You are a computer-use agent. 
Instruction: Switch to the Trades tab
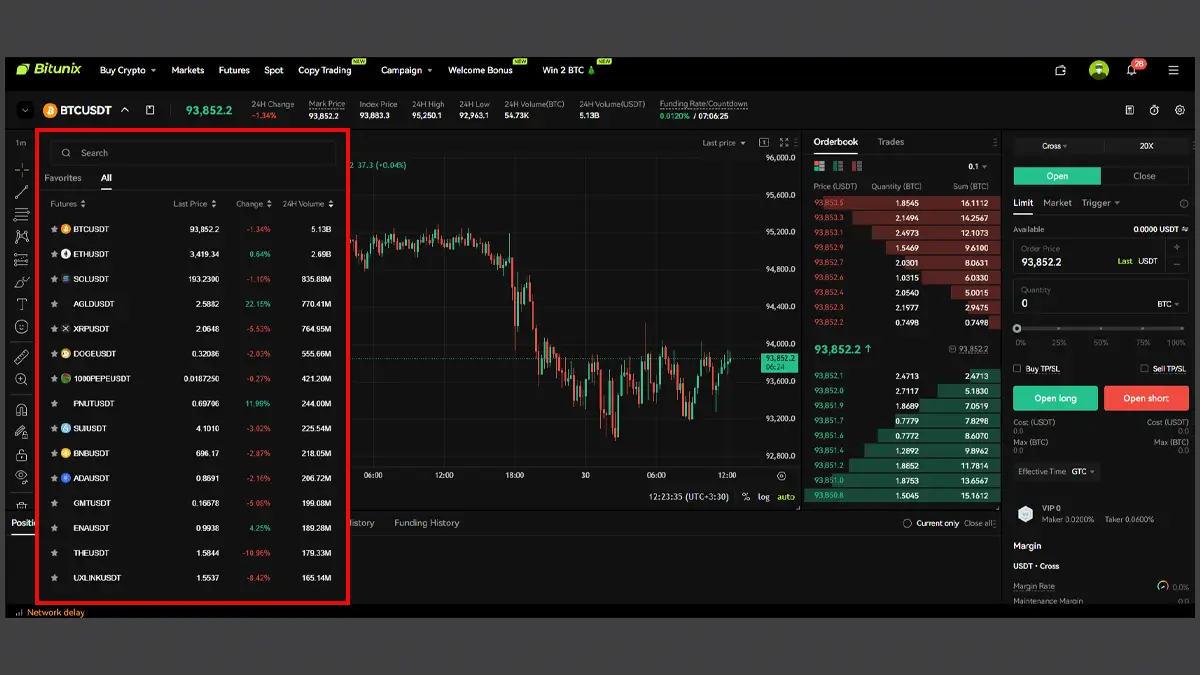pos(891,142)
